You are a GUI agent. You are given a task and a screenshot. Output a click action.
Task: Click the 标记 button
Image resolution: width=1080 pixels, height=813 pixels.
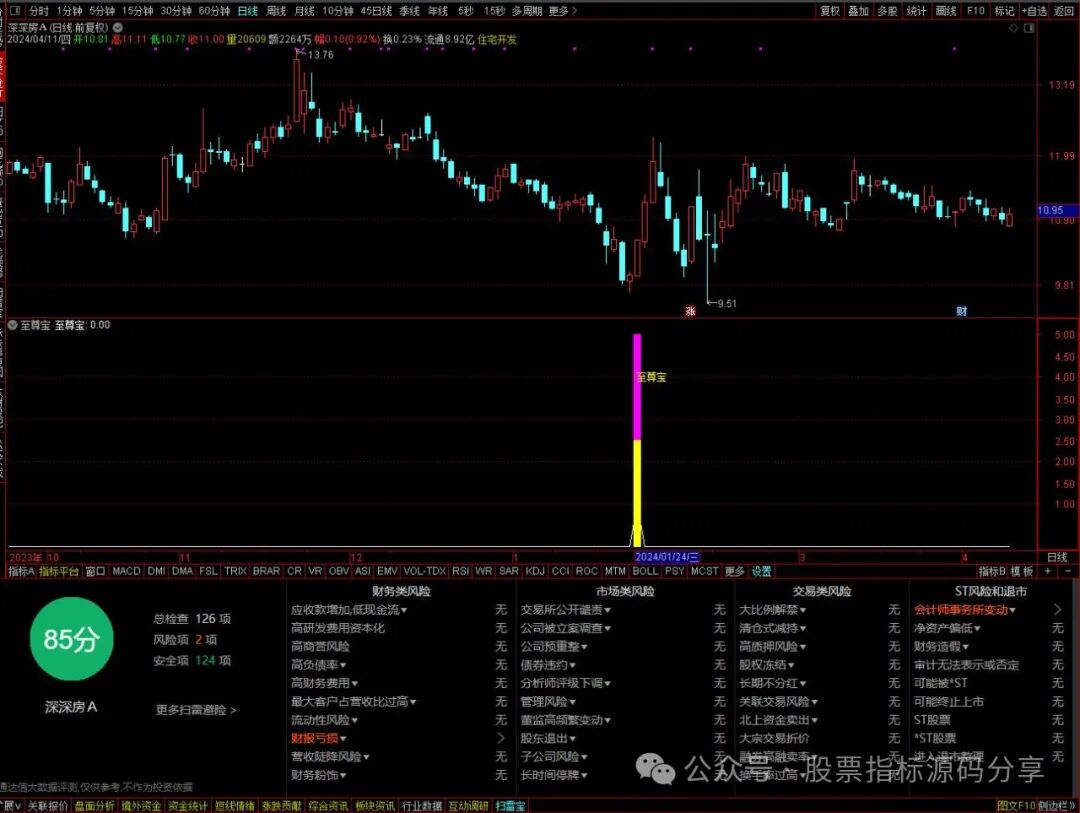1004,11
